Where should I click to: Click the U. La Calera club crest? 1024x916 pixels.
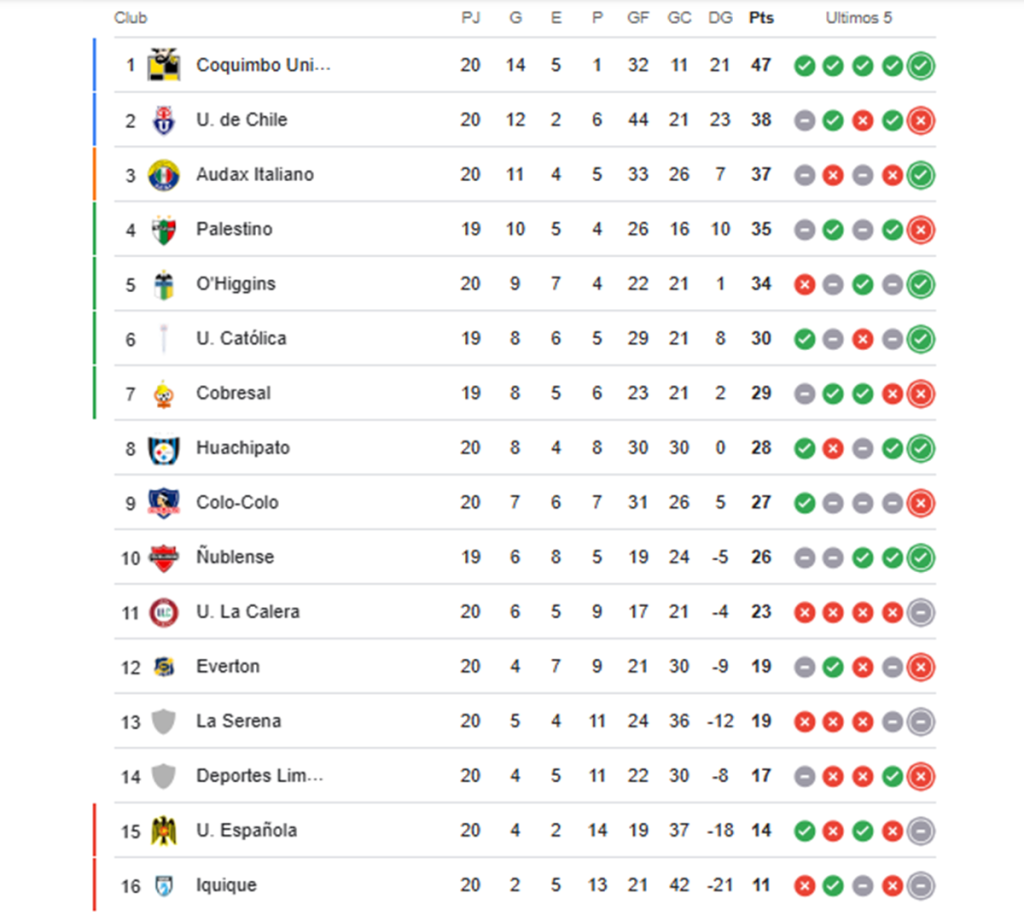[x=164, y=612]
